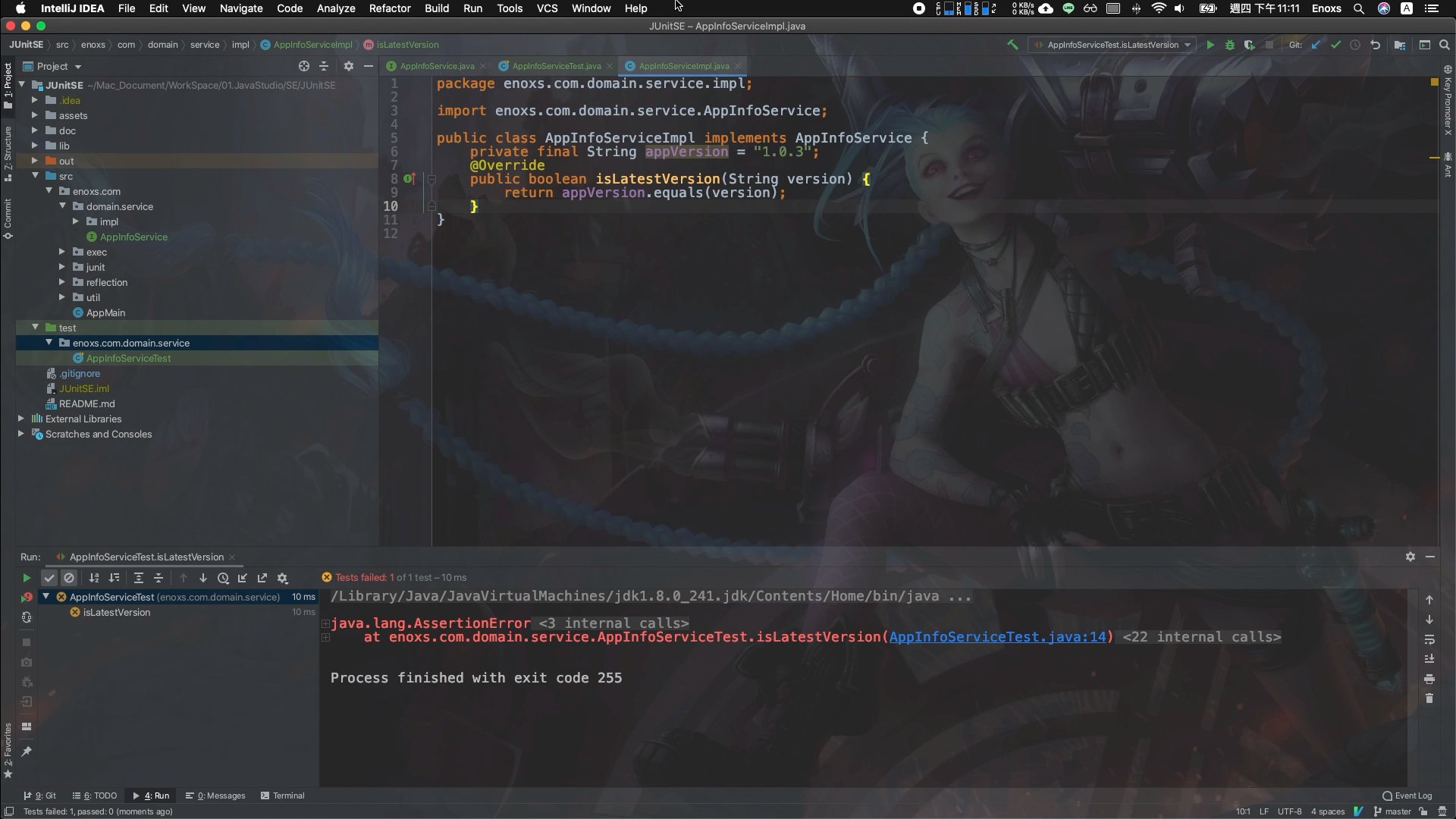This screenshot has height=819, width=1456.
Task: Rerun failed tests in Run panel
Action: [27, 598]
